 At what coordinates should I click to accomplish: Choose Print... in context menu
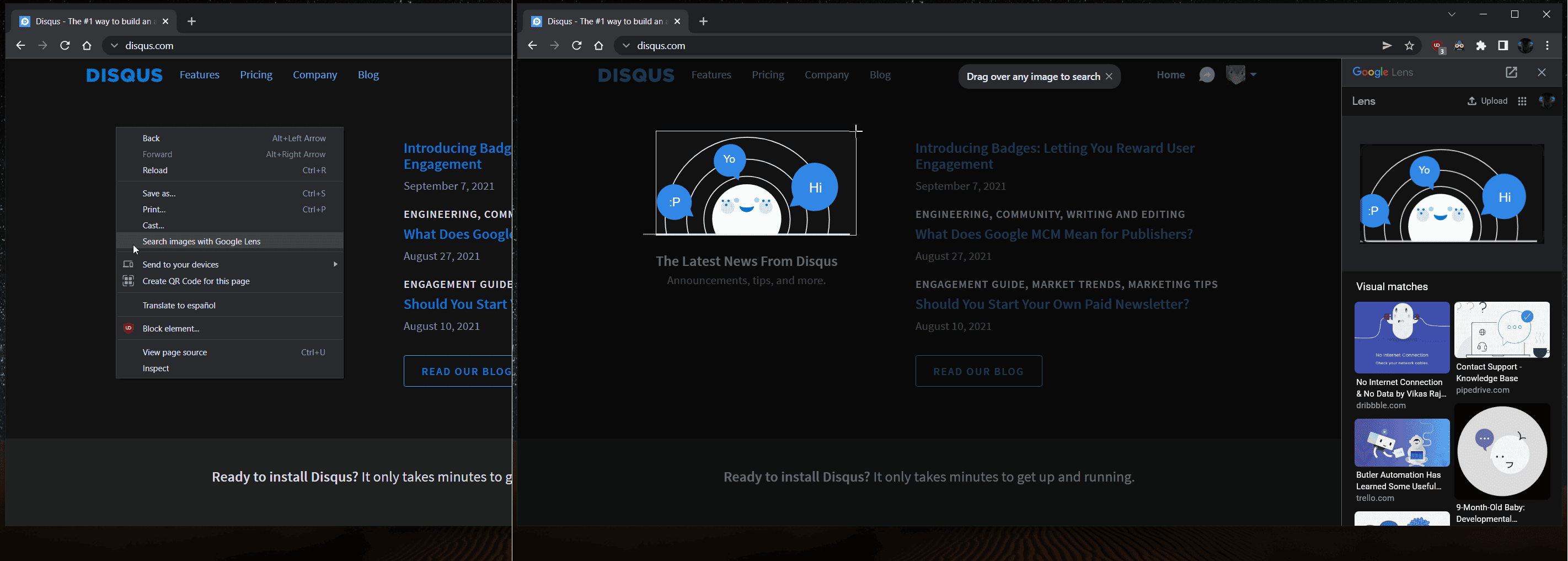[229, 210]
